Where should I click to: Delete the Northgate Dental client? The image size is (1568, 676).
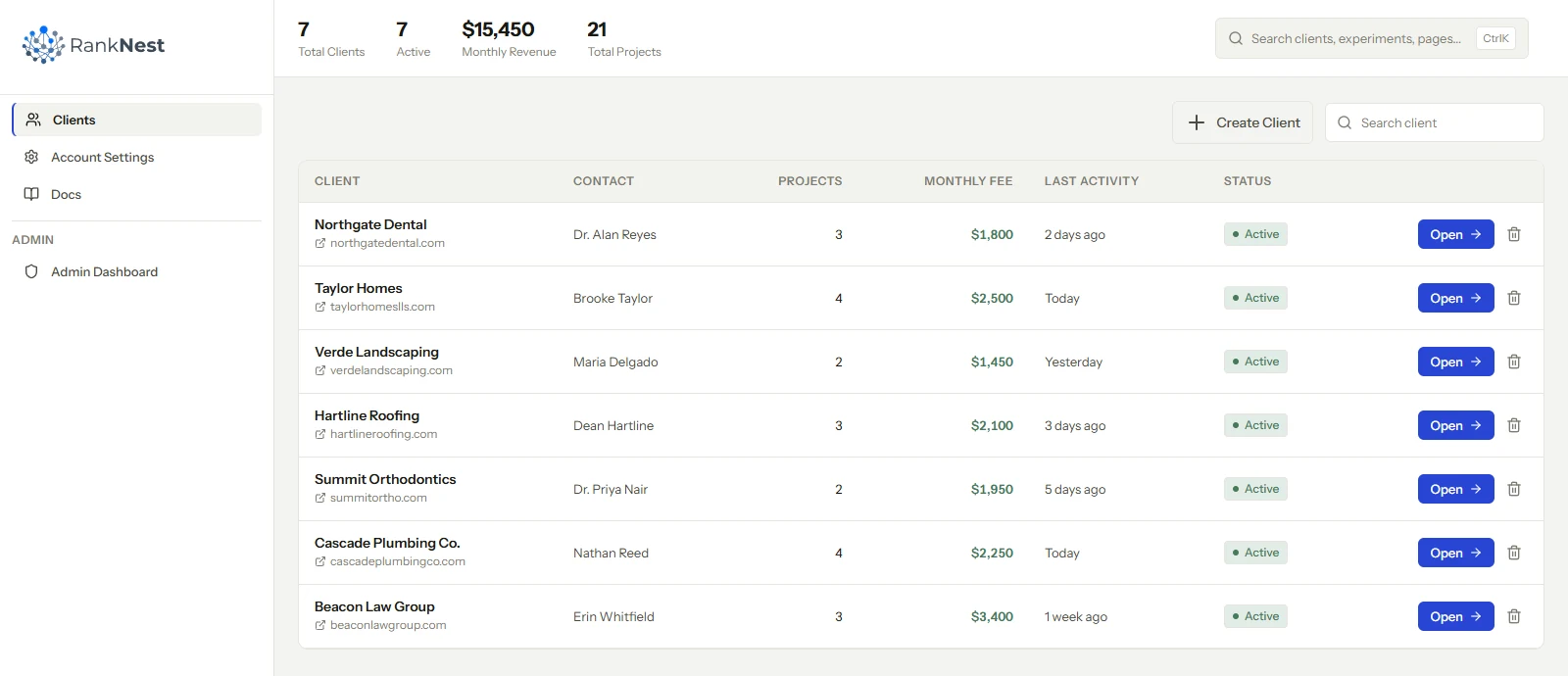tap(1514, 234)
